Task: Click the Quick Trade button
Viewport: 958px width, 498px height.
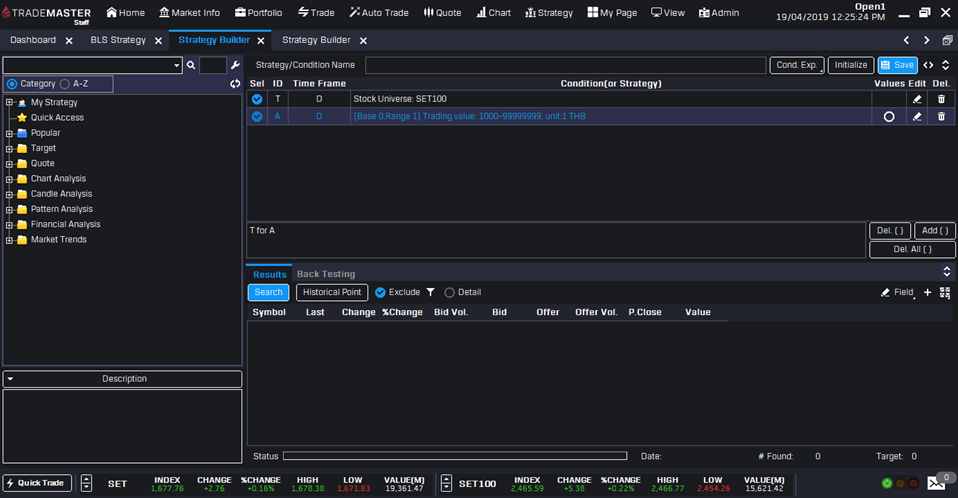Action: [37, 483]
